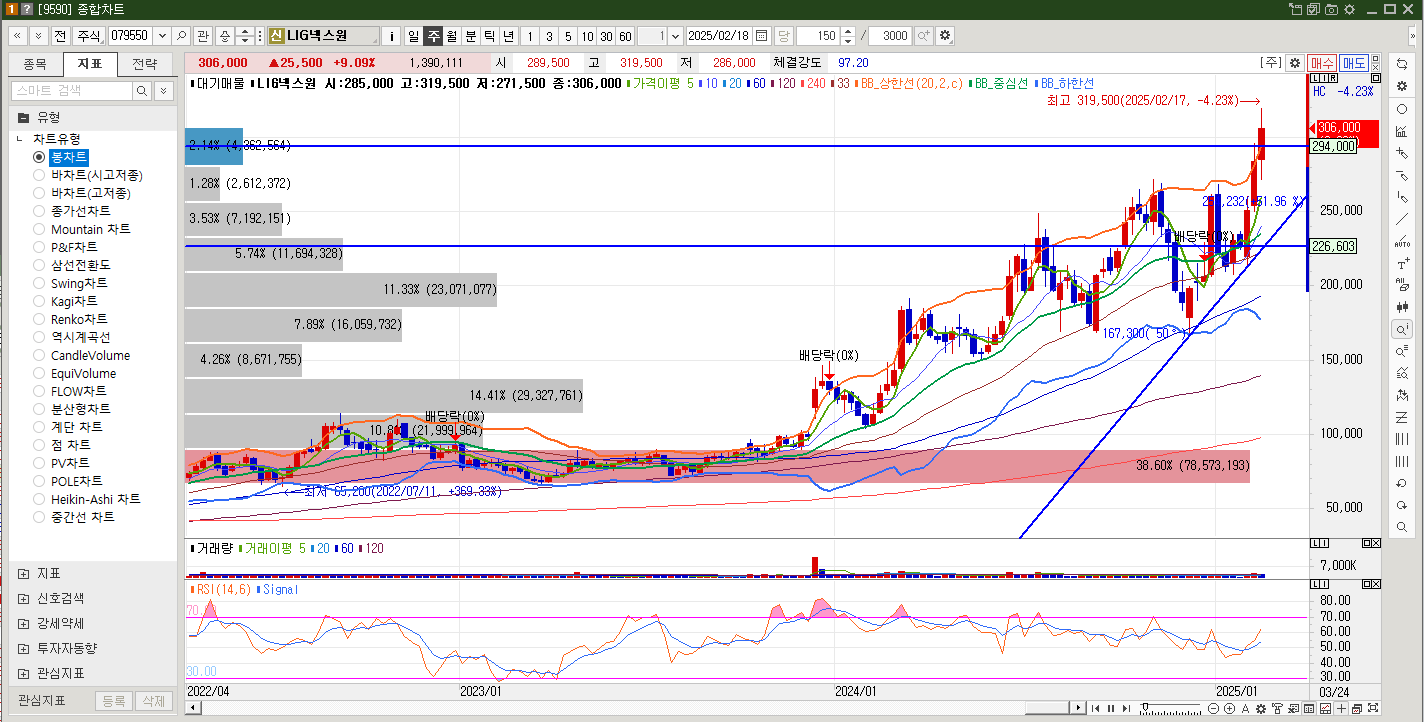
Task: Switch to the 전략 tab
Action: tap(145, 64)
